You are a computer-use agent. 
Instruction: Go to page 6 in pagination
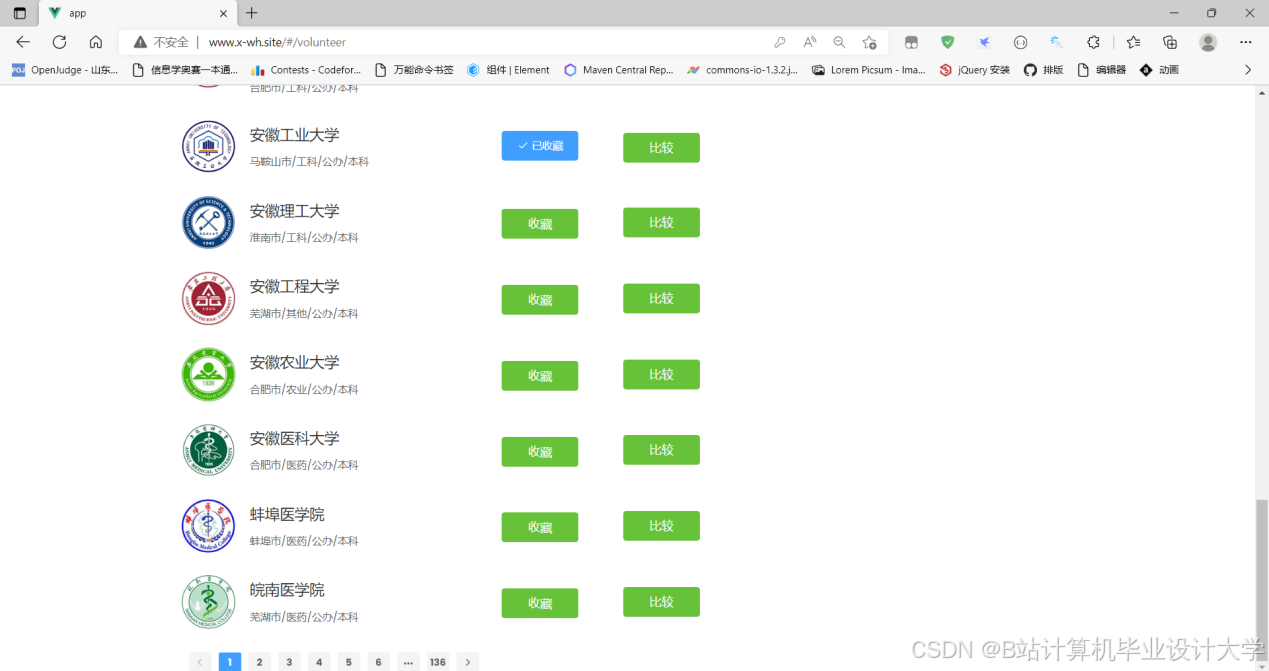click(x=378, y=662)
